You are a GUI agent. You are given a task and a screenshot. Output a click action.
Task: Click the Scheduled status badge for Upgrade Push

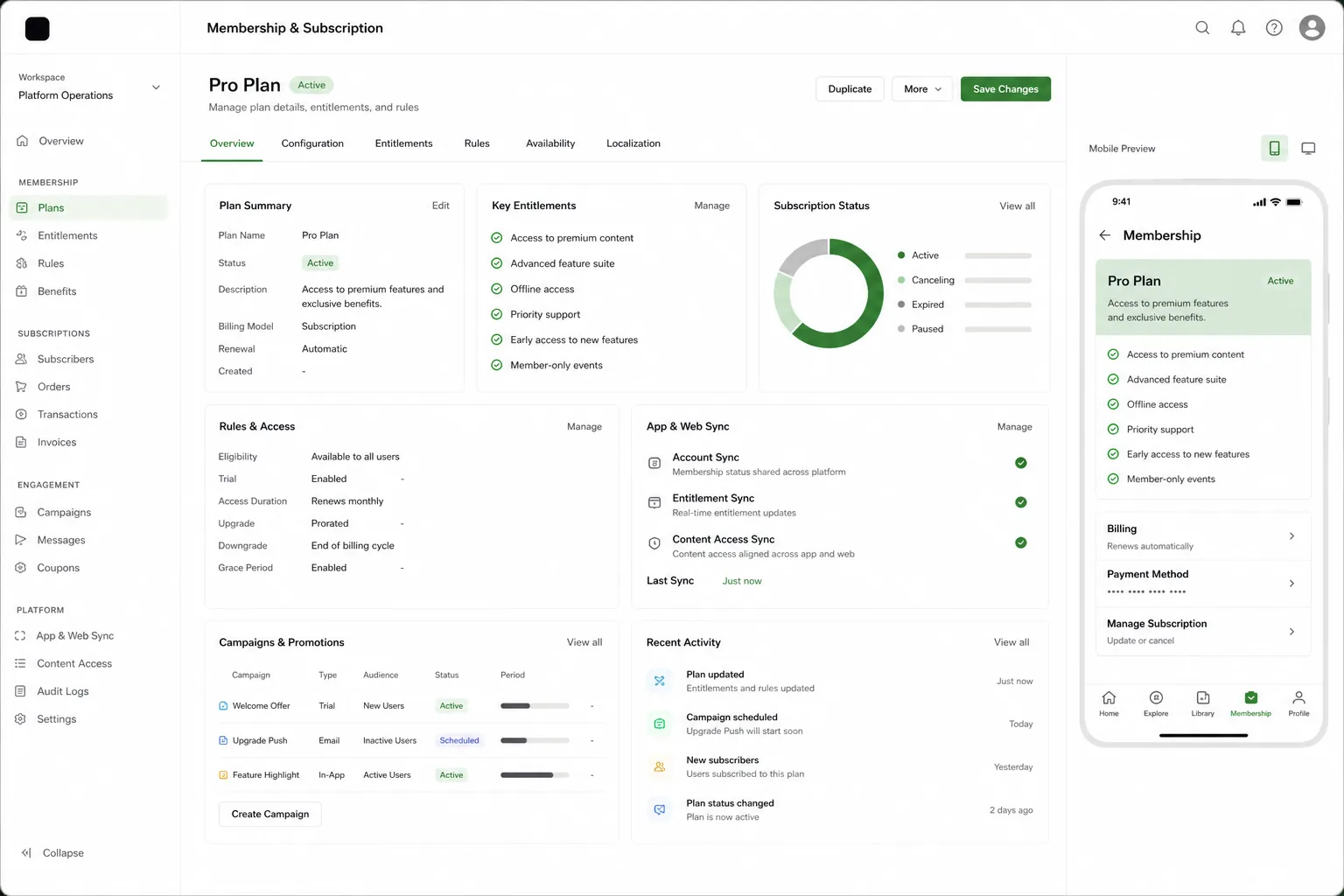coord(458,740)
